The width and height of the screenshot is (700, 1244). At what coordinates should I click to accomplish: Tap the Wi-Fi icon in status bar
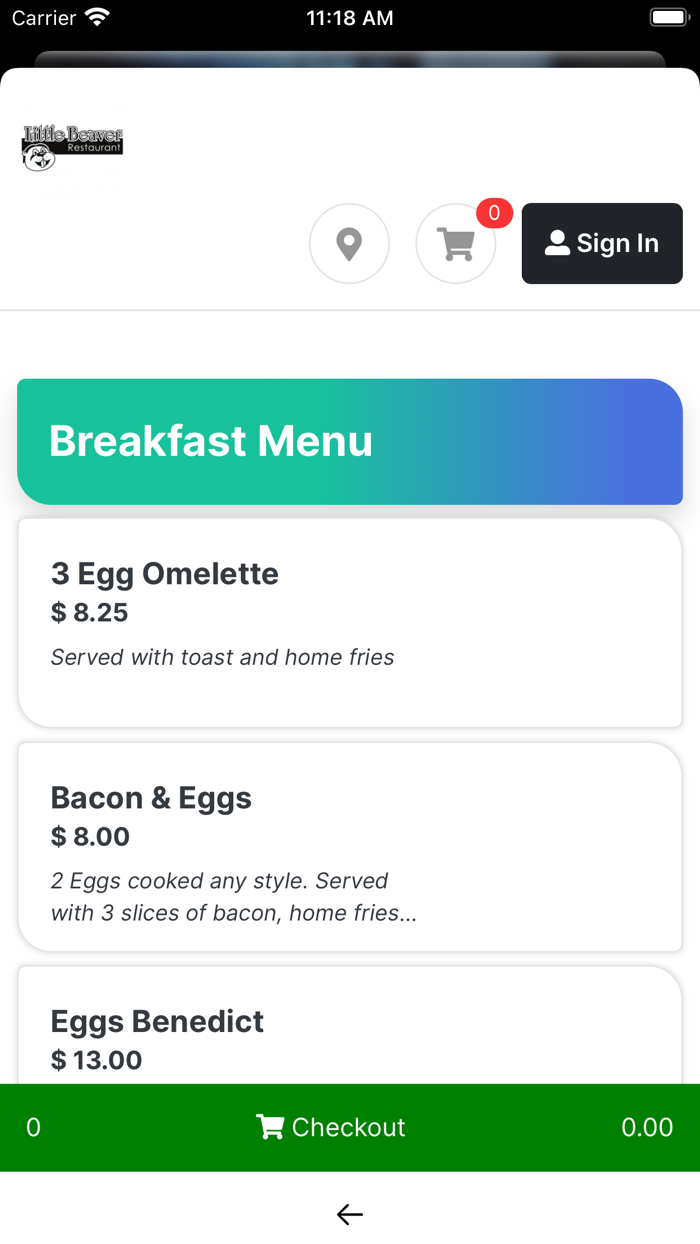pyautogui.click(x=97, y=18)
